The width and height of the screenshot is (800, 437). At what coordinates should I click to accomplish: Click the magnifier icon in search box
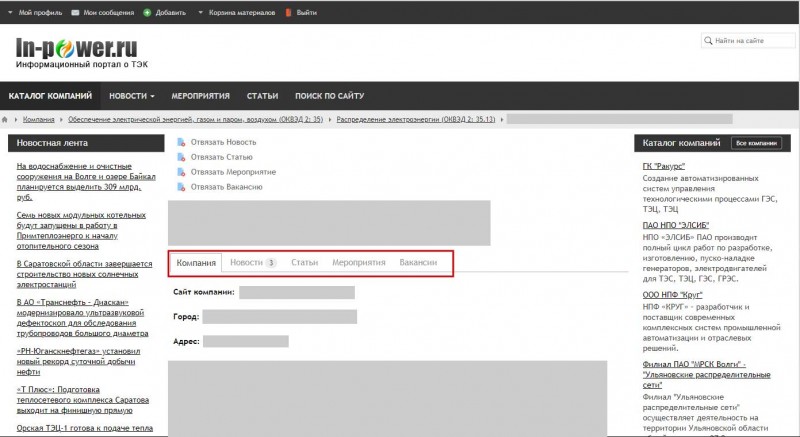pos(709,41)
